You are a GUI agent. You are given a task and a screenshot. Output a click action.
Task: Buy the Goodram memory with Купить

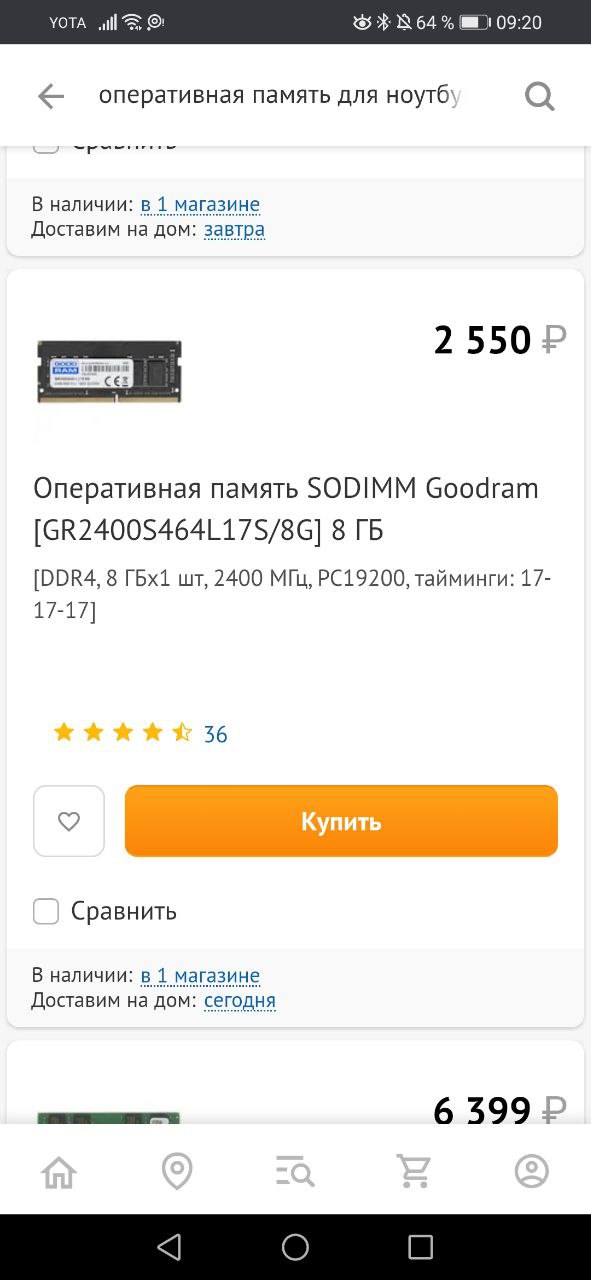point(341,821)
